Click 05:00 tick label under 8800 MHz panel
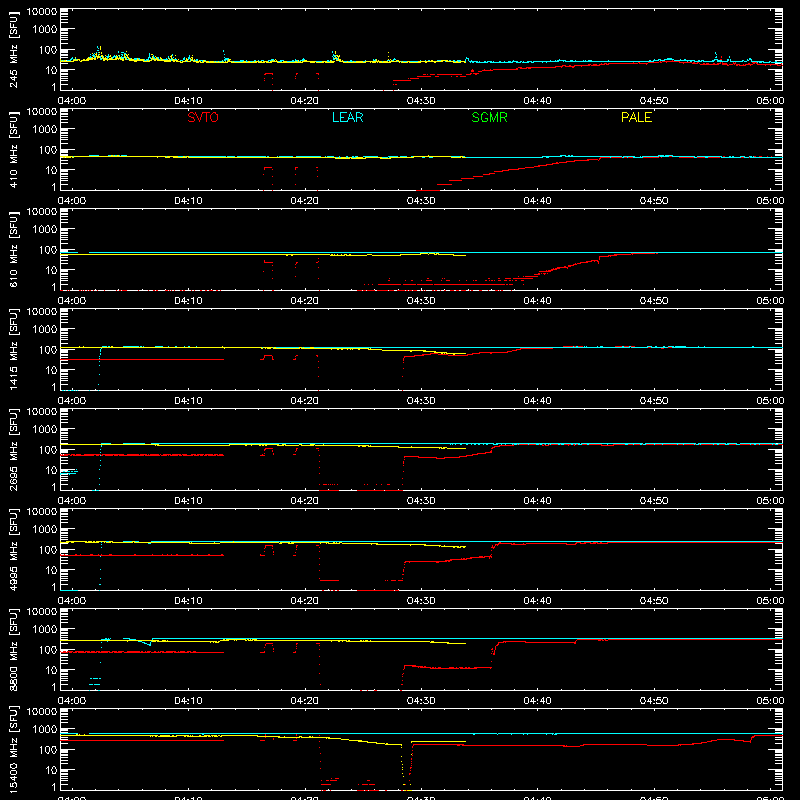The height and width of the screenshot is (800, 800). pyautogui.click(x=770, y=701)
